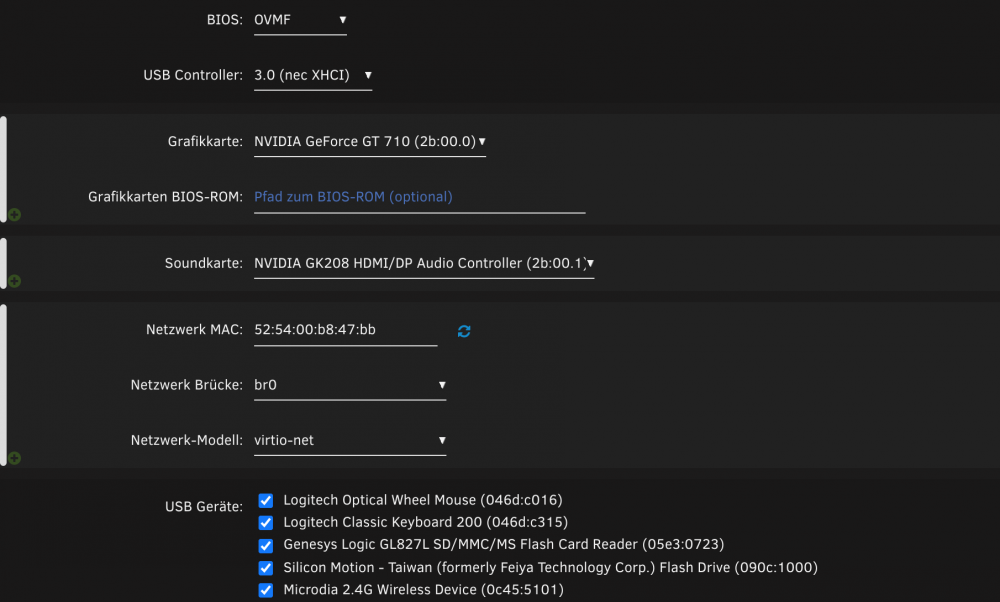Viewport: 1000px width, 602px height.
Task: Toggle Silicon Motion Flash Drive checkbox
Action: [265, 568]
